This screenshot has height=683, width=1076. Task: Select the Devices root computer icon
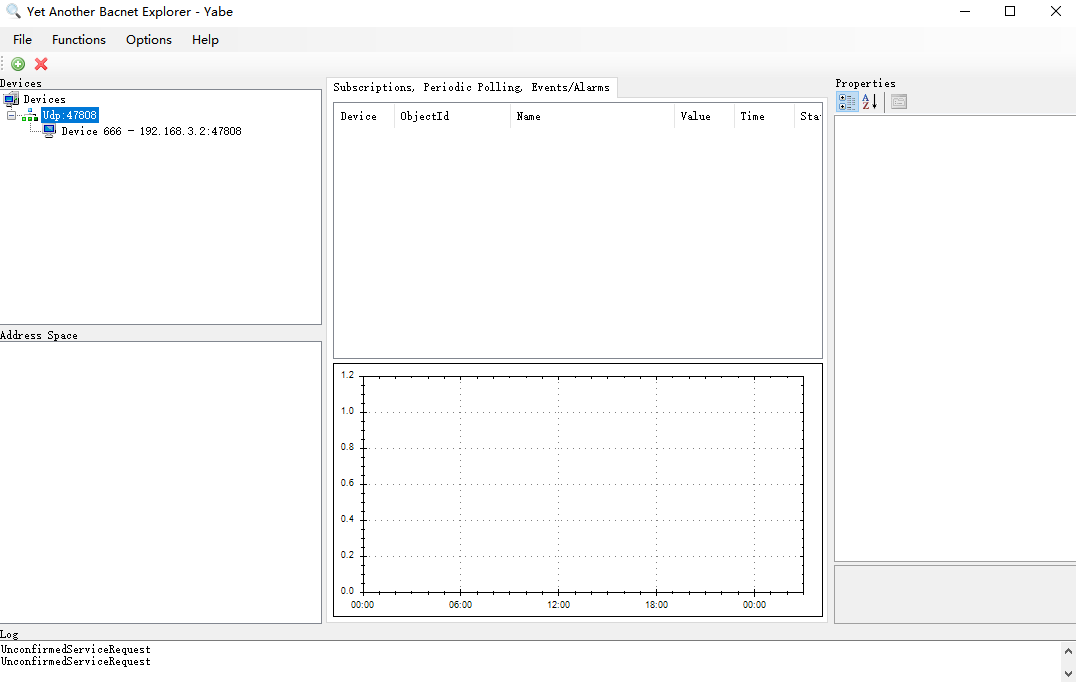pyautogui.click(x=11, y=100)
